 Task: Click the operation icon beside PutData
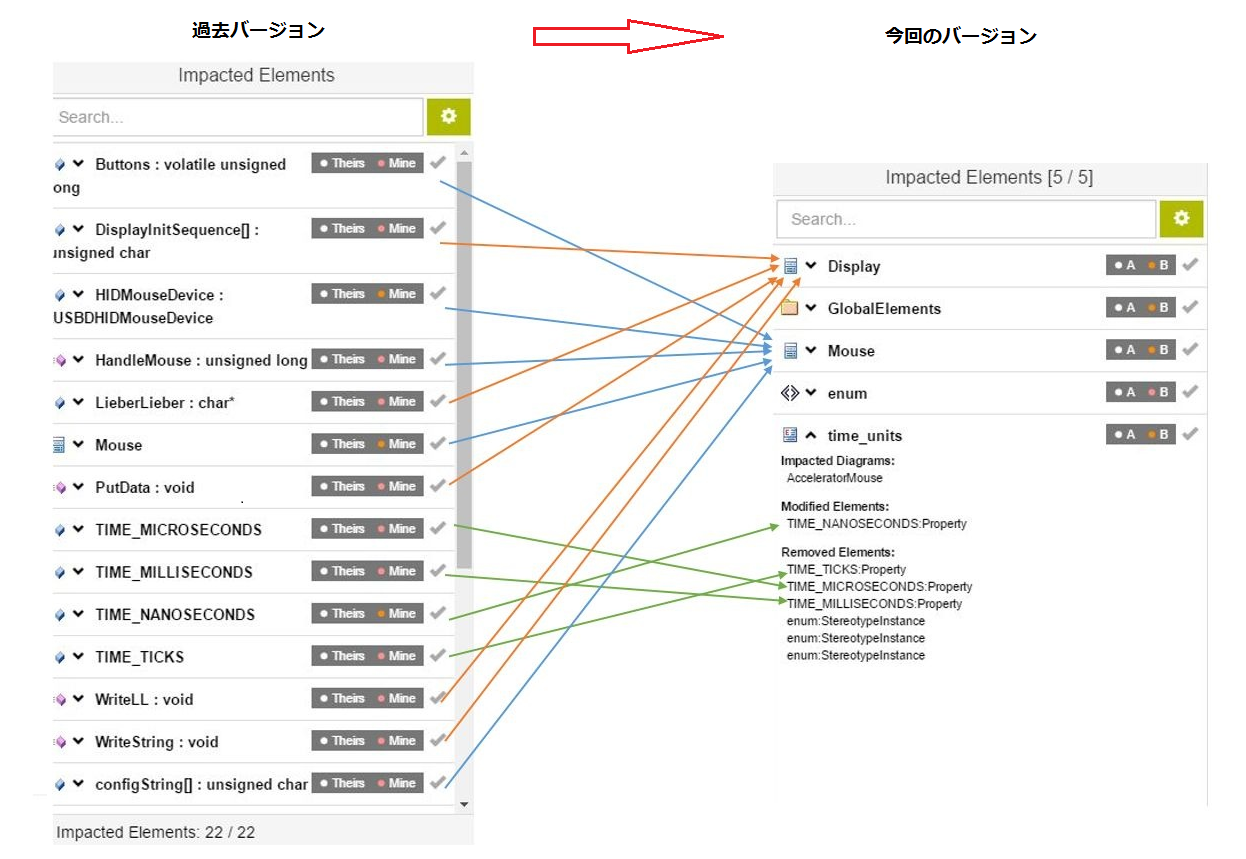tap(60, 487)
